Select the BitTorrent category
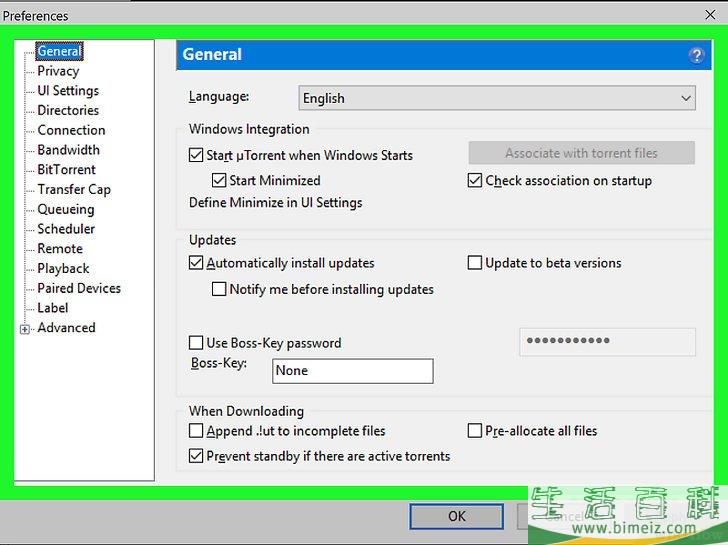 (x=66, y=169)
